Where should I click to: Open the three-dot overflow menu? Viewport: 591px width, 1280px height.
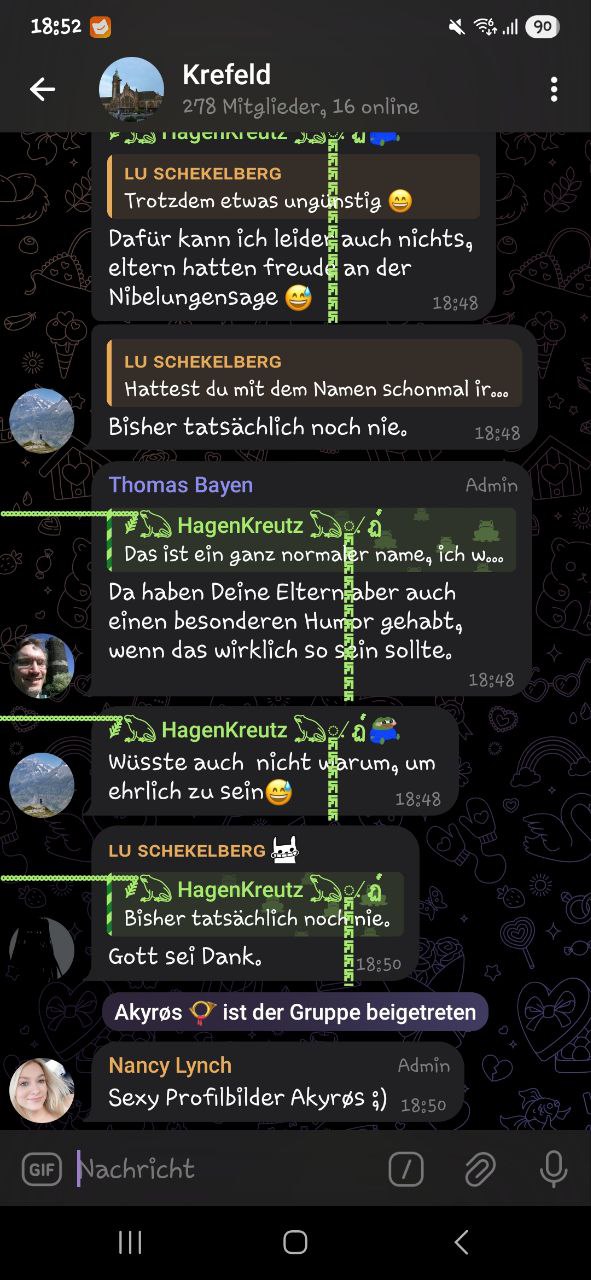553,89
